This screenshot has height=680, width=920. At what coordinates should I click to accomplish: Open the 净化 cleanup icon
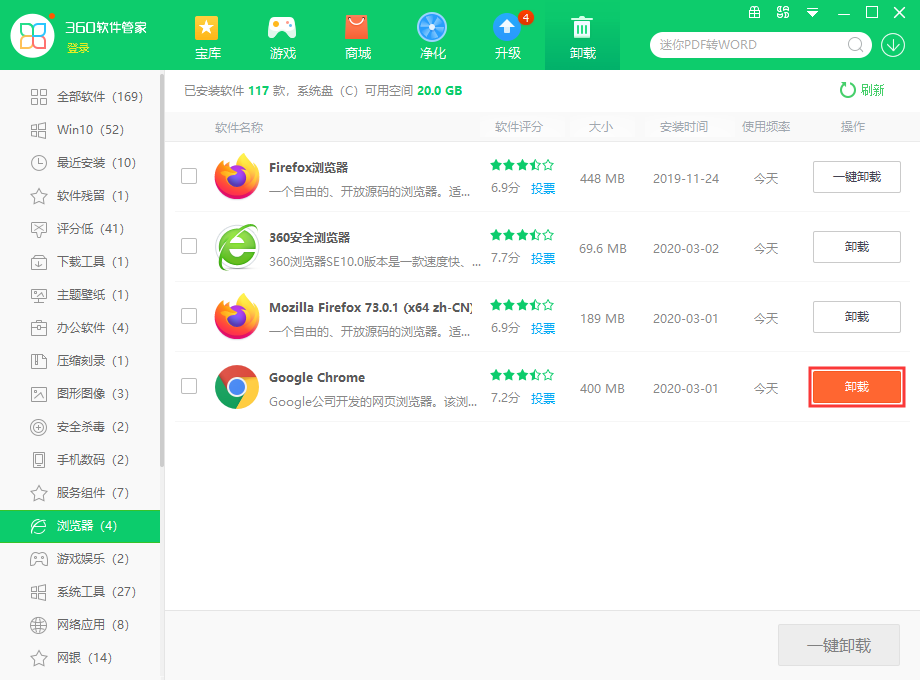[x=432, y=28]
